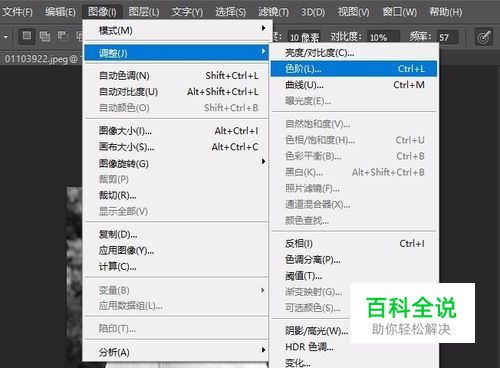Expand the 调整(J) submenu
Viewport: 500px width, 368px height.
tap(176, 53)
